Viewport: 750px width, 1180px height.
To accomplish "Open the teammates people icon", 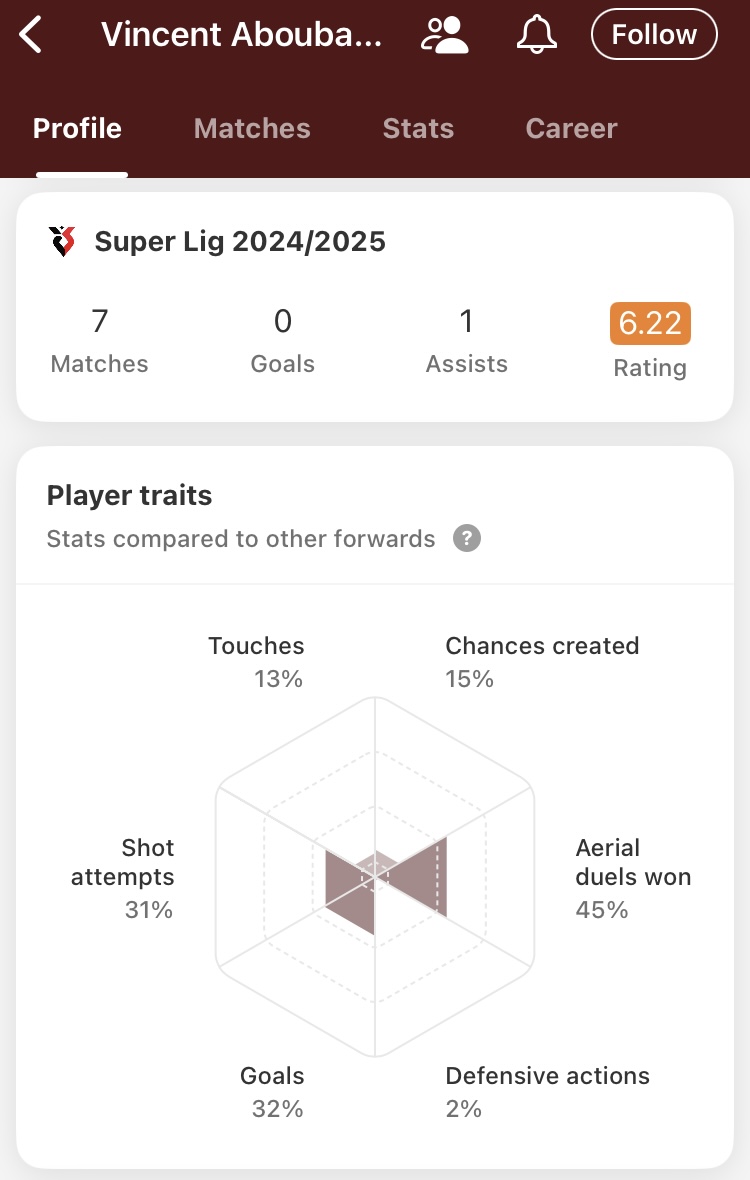I will point(444,35).
